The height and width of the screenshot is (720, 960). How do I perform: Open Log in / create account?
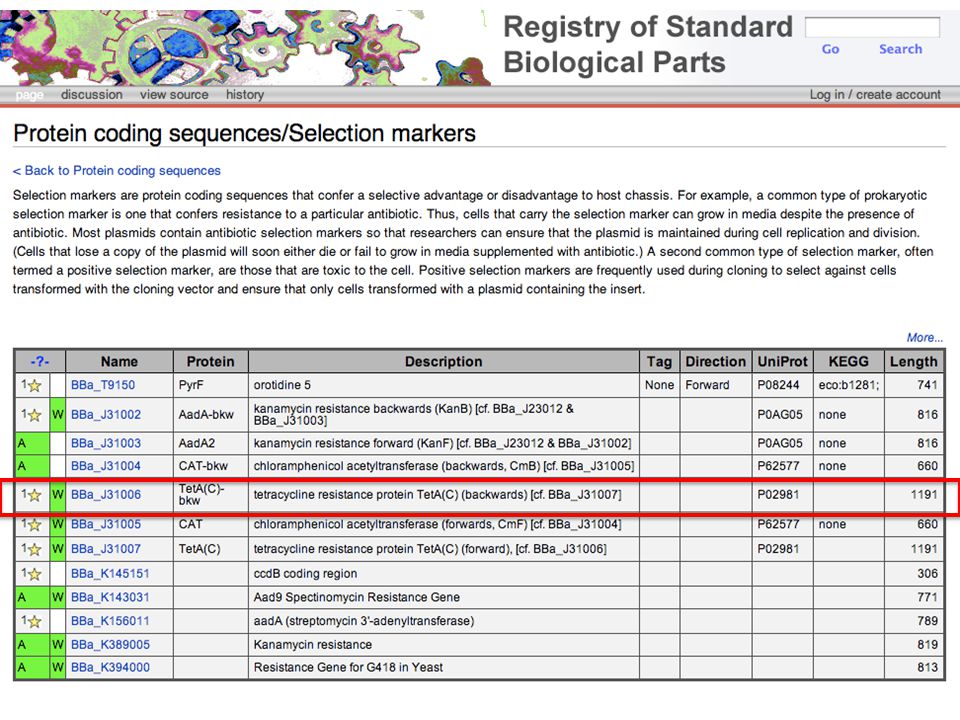875,95
